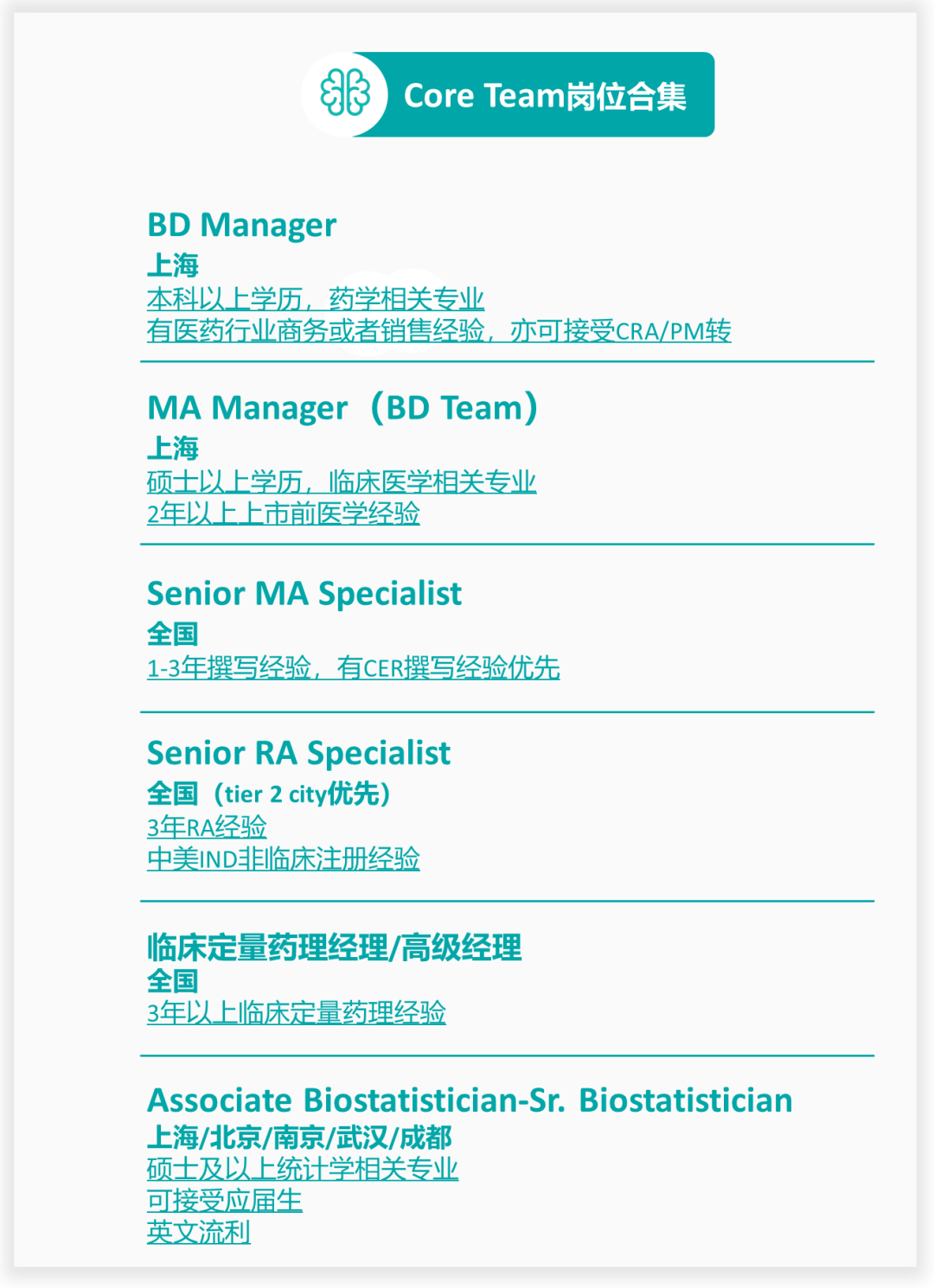Click link 硕士以上学历，临床医学相关专业
The image size is (934, 1288).
click(x=342, y=481)
